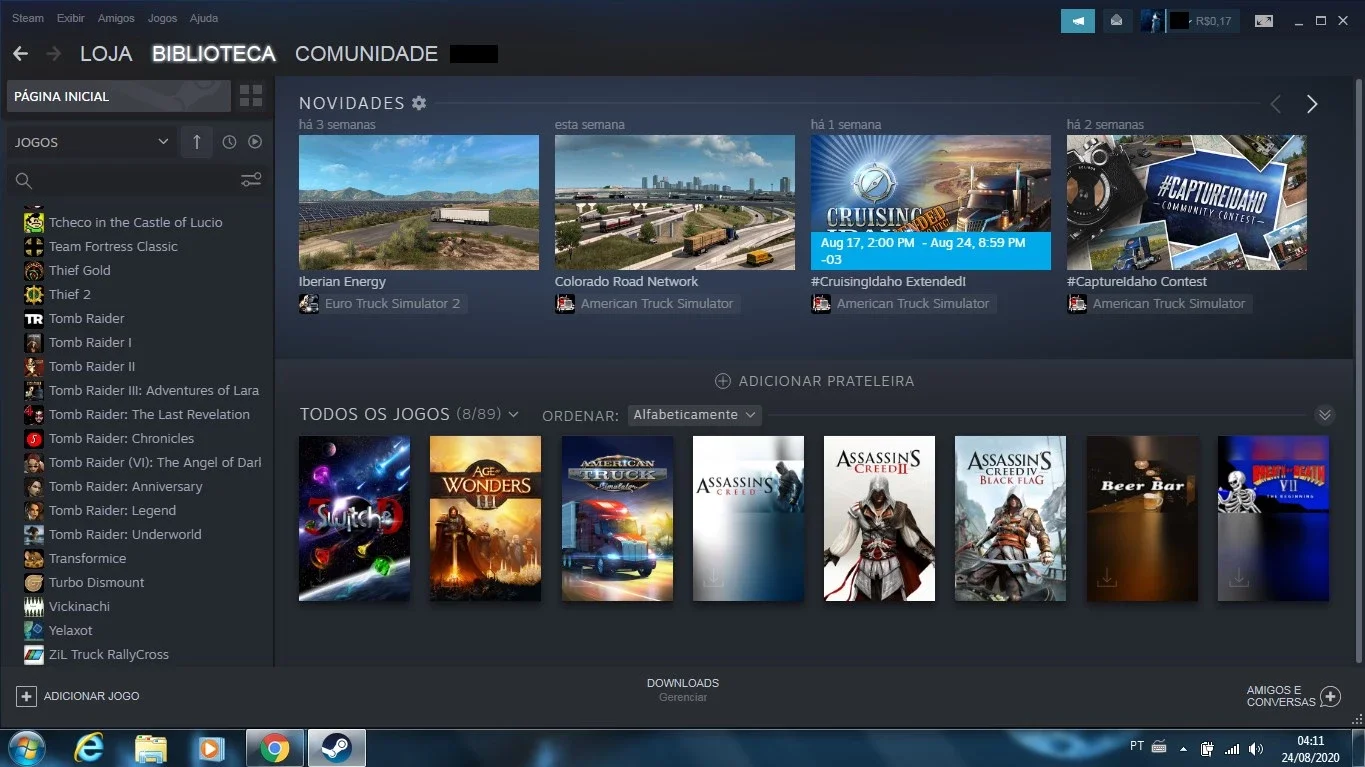
Task: Select the American Truck Simulator cover
Action: pyautogui.click(x=617, y=518)
